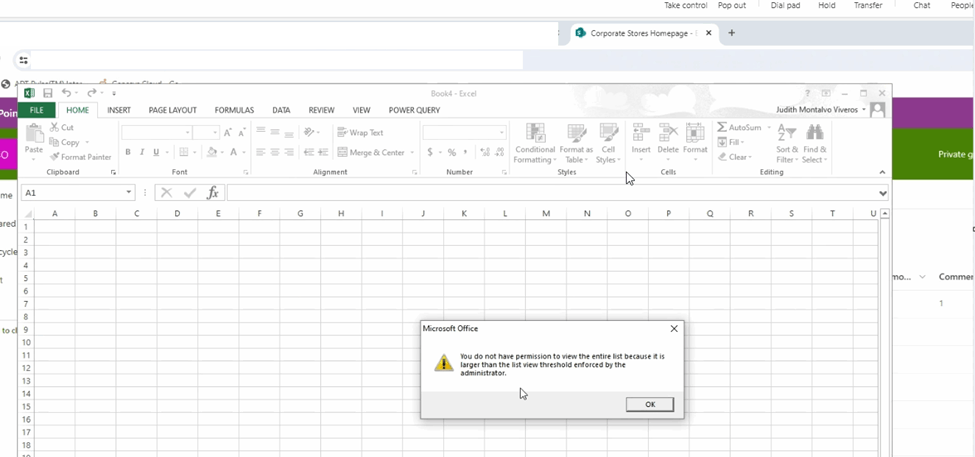975x457 pixels.
Task: Open the Merge & Center dropdown arrow
Action: click(x=412, y=152)
